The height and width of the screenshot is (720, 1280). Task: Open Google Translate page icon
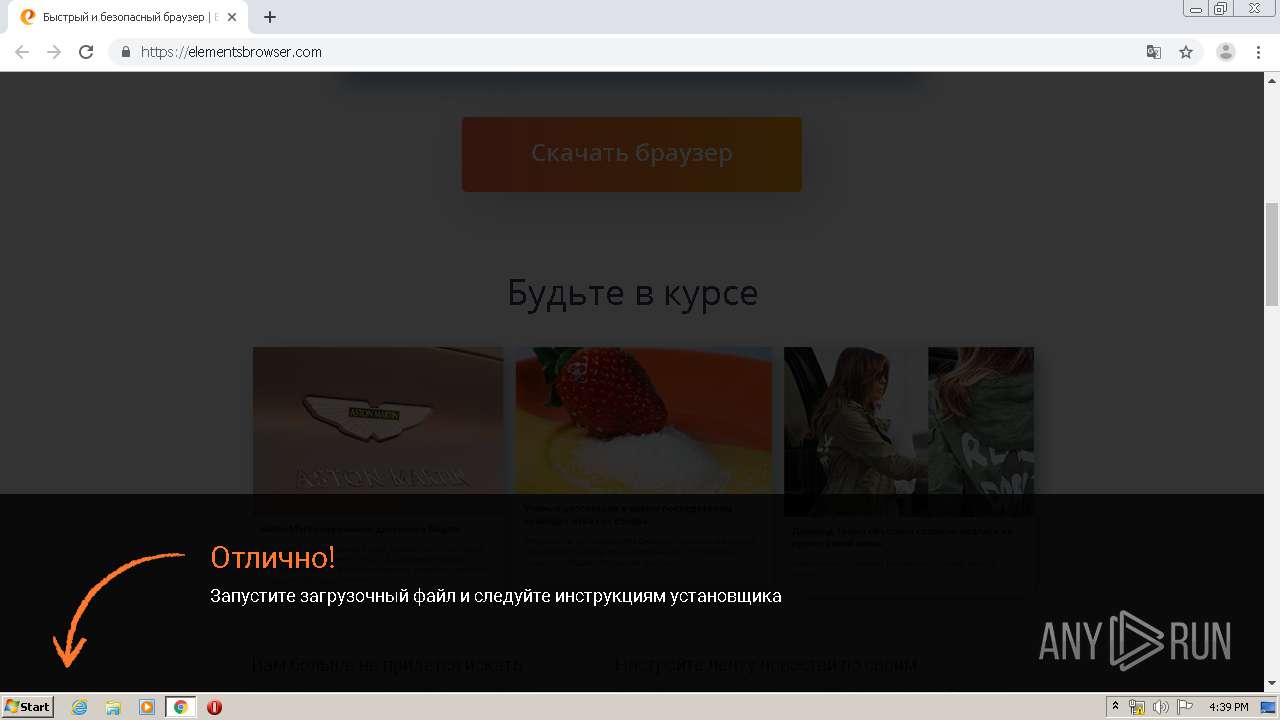[1154, 52]
